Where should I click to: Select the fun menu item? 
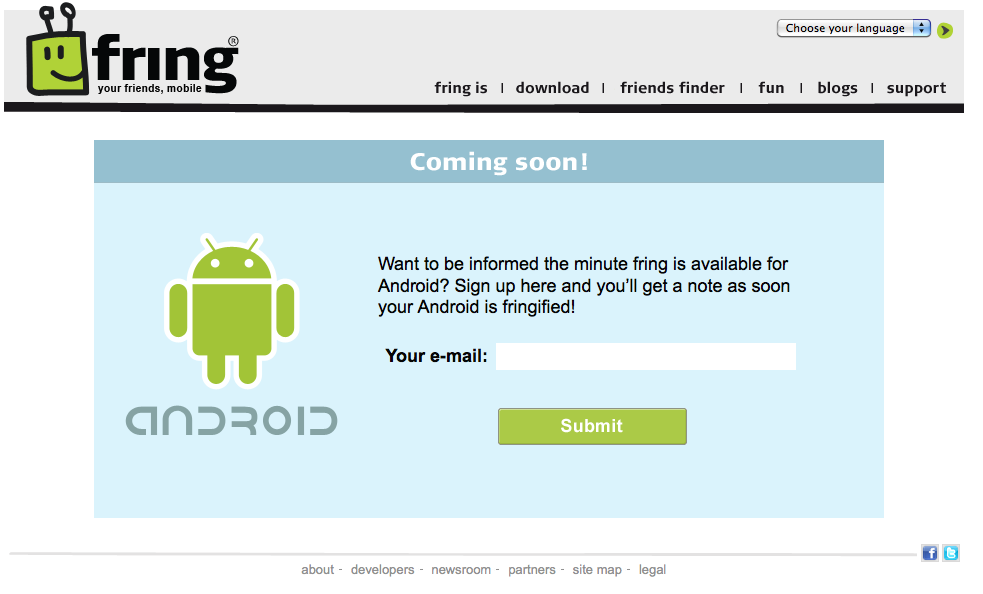(x=771, y=88)
